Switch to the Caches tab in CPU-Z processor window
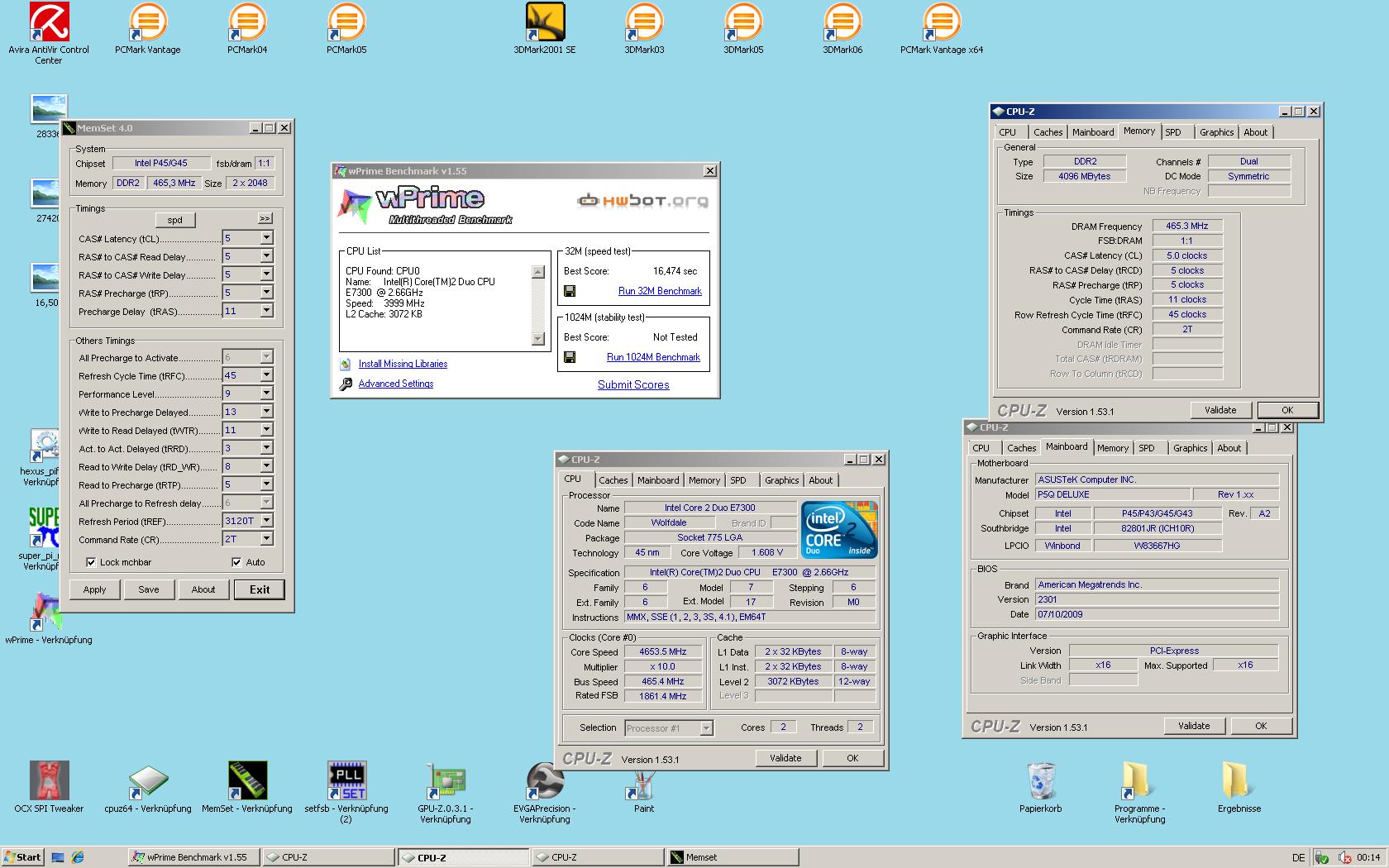This screenshot has height=868, width=1389. tap(613, 480)
